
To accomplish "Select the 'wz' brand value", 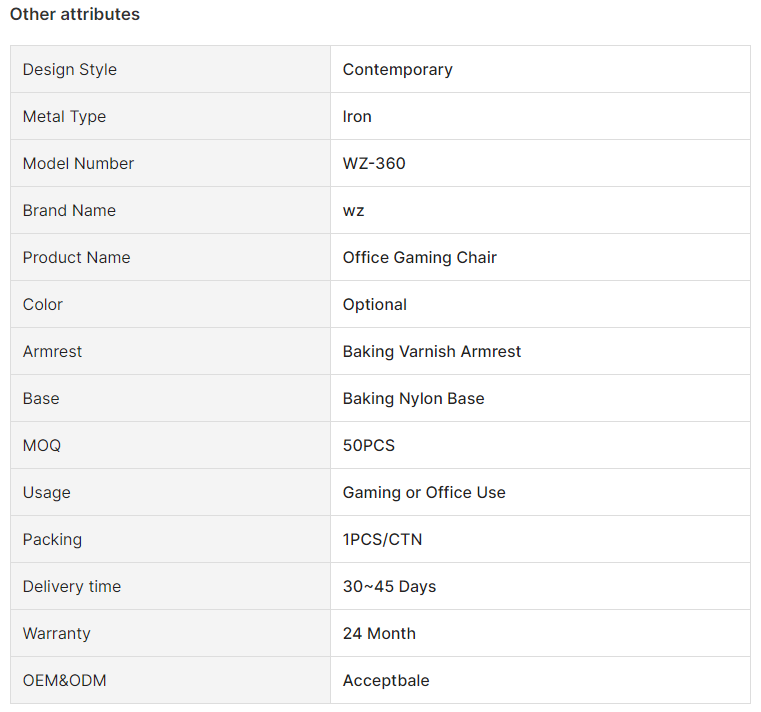I will tap(353, 211).
